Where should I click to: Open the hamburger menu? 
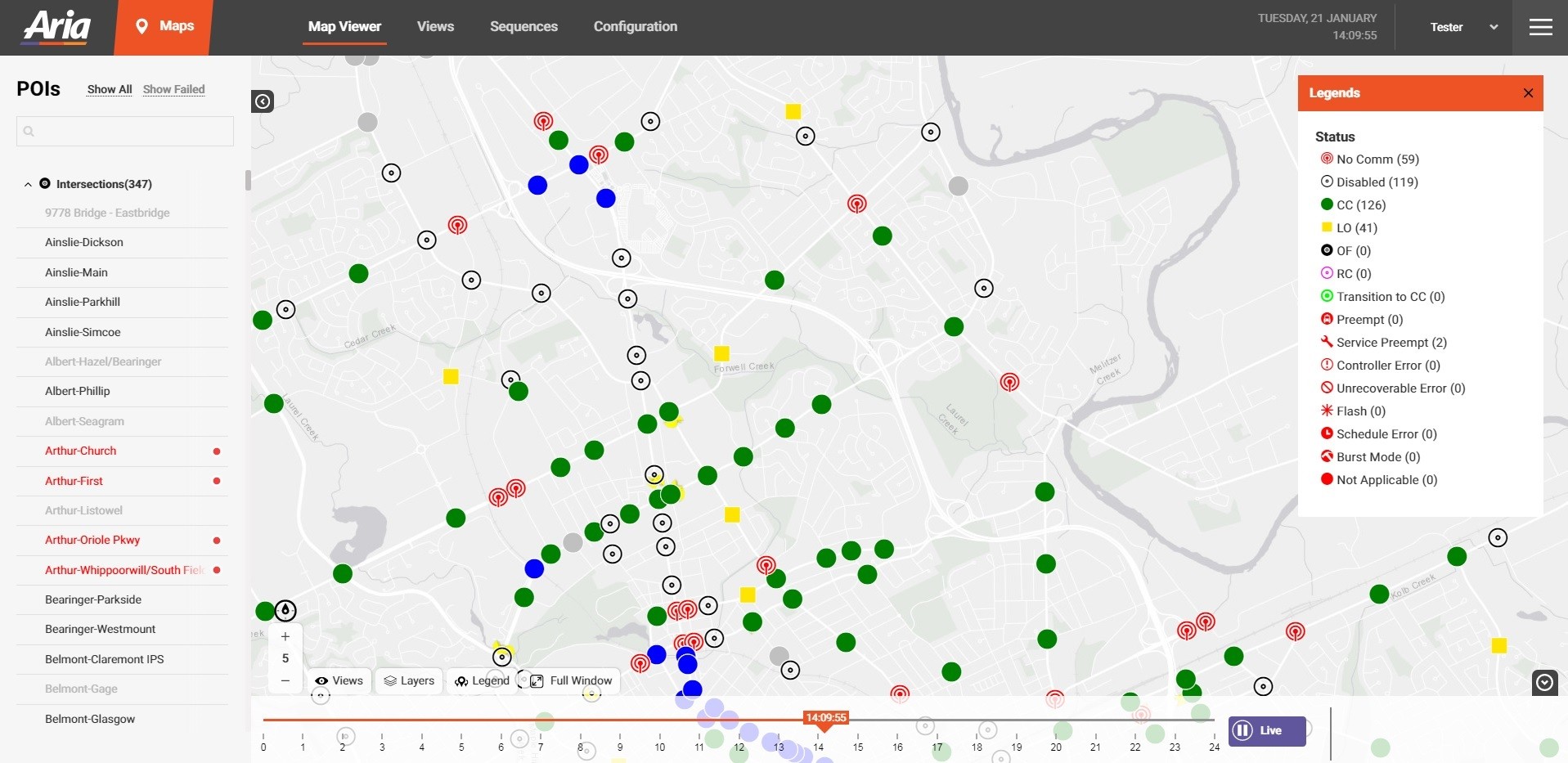point(1540,27)
